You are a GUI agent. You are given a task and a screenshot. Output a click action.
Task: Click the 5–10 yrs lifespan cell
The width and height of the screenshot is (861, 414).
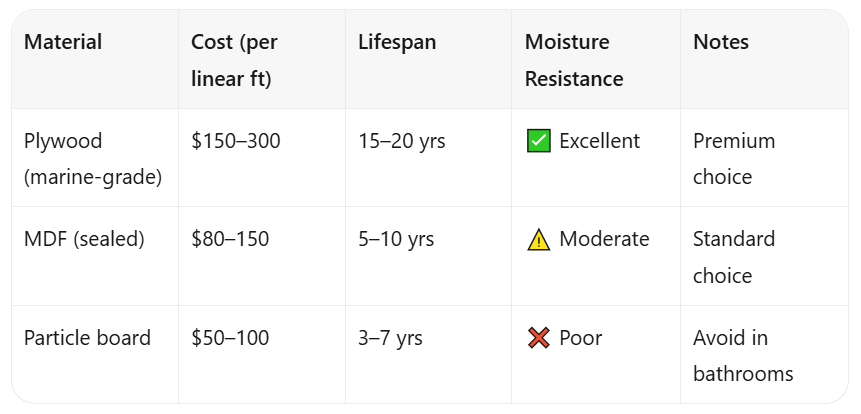tap(396, 239)
